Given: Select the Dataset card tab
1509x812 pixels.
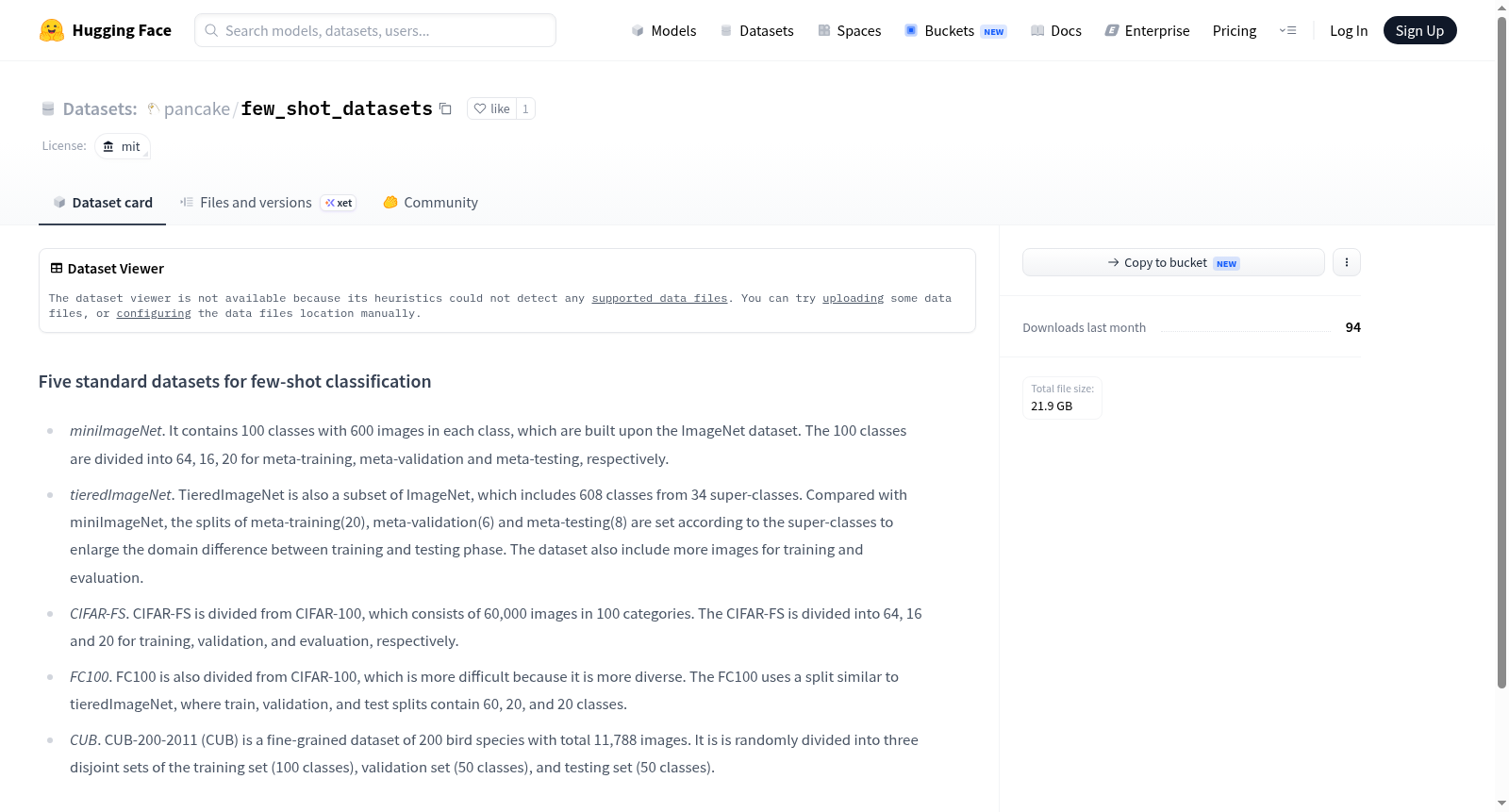Looking at the screenshot, I should pyautogui.click(x=103, y=202).
